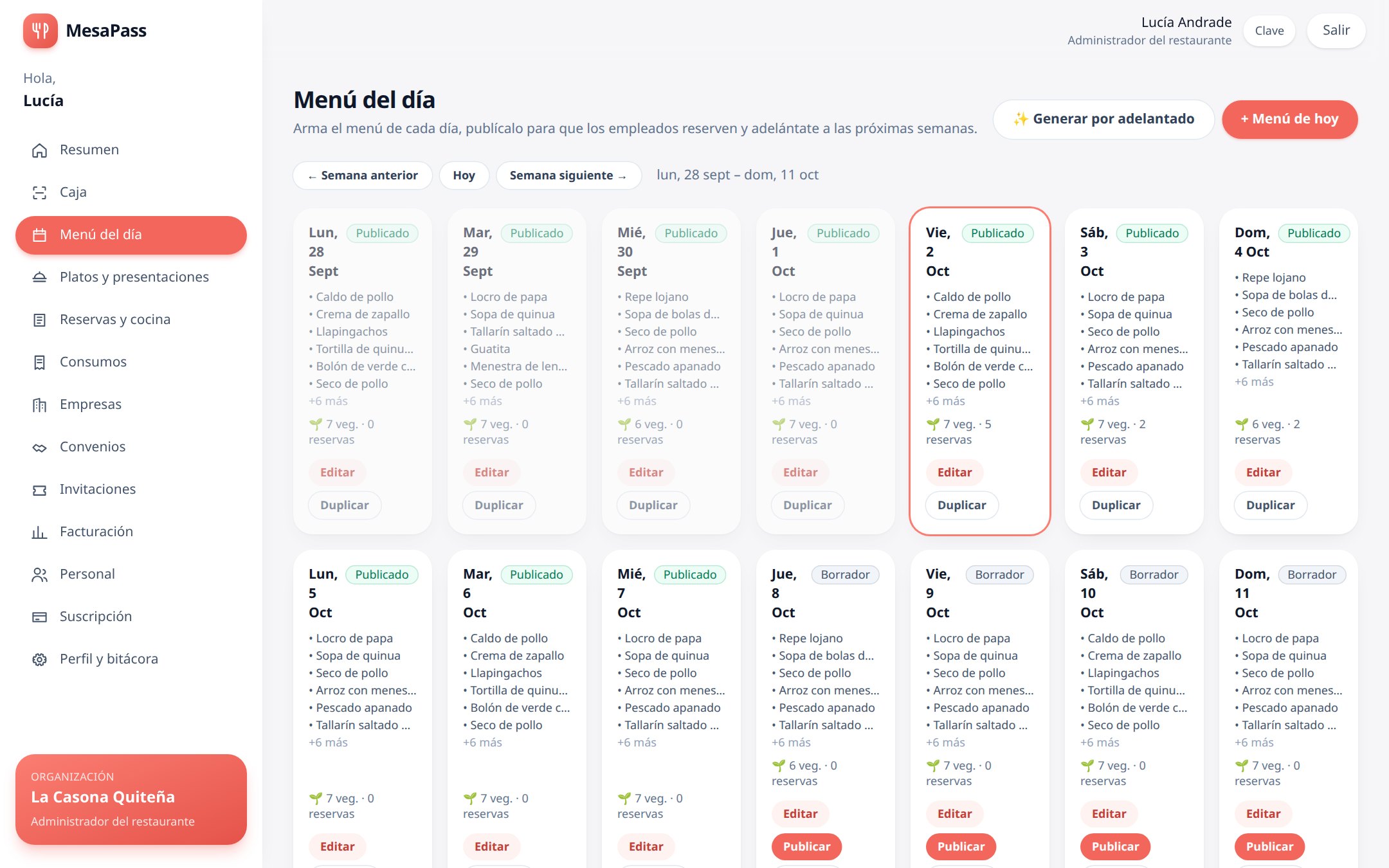1389x868 pixels.
Task: Click Generar por adelantado button
Action: point(1103,119)
